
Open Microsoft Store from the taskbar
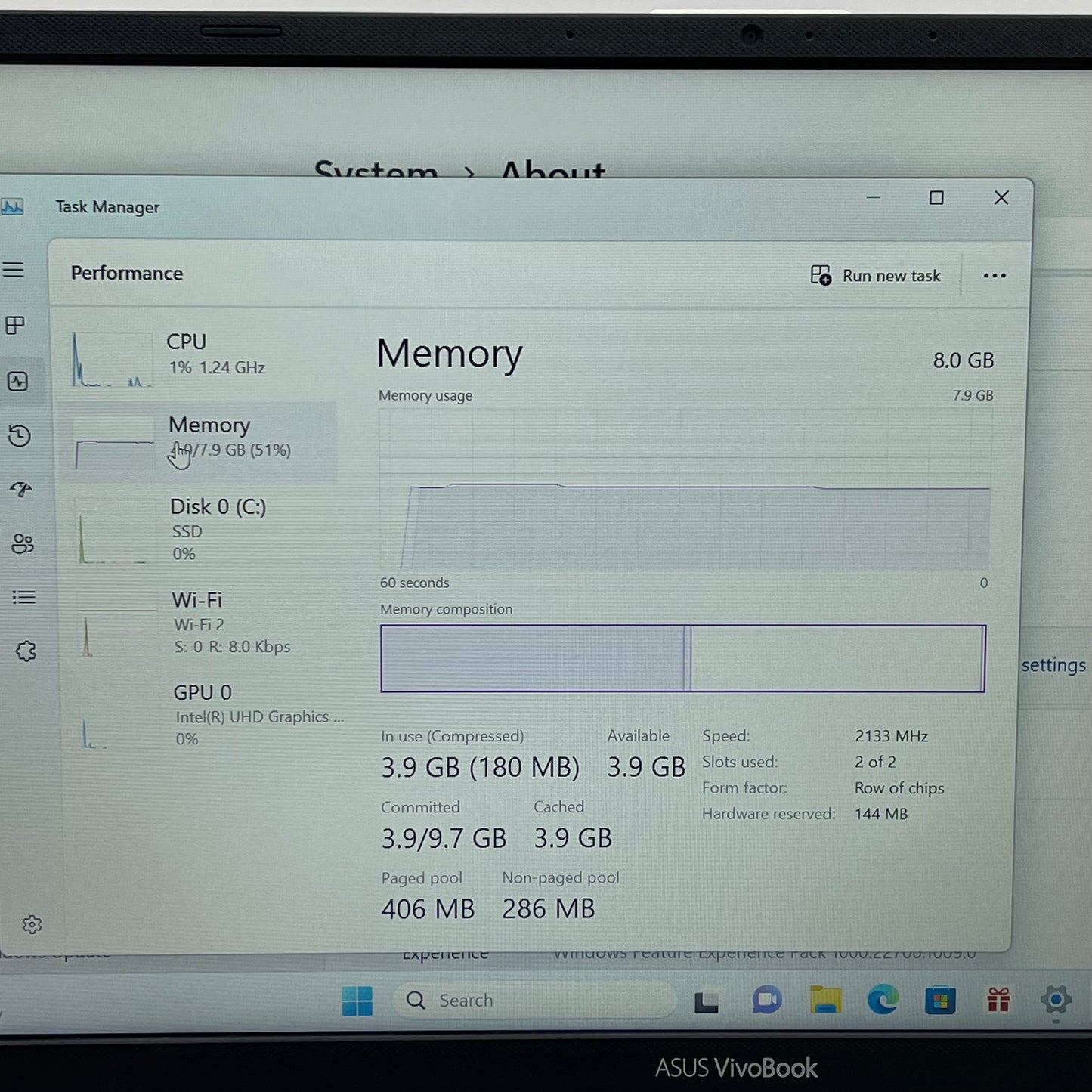pyautogui.click(x=940, y=1001)
